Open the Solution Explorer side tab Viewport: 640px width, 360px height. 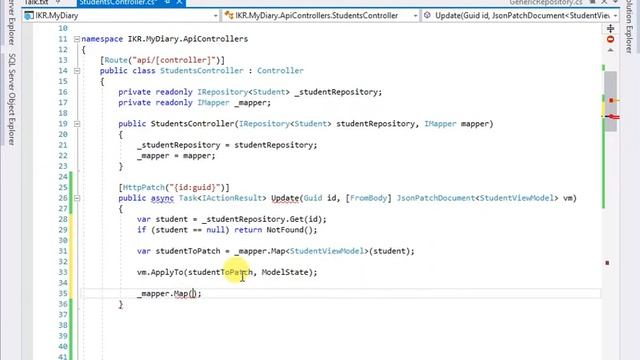click(629, 27)
